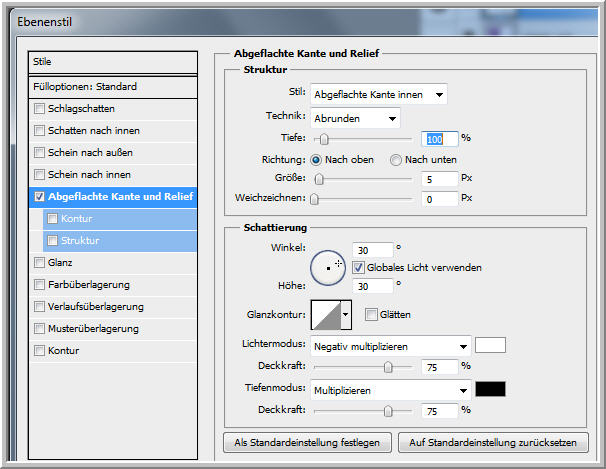
Task: Click the black shadow color swatch
Action: (490, 389)
